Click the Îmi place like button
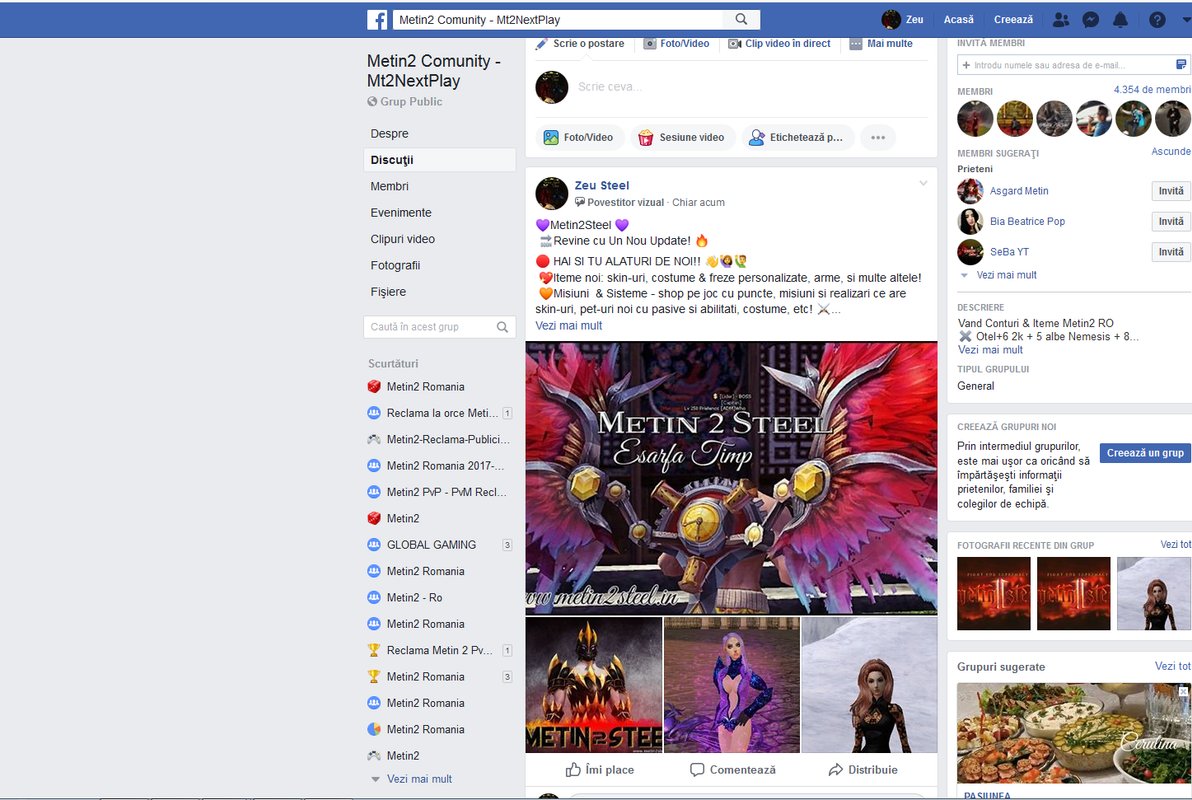1192x800 pixels. [x=600, y=770]
